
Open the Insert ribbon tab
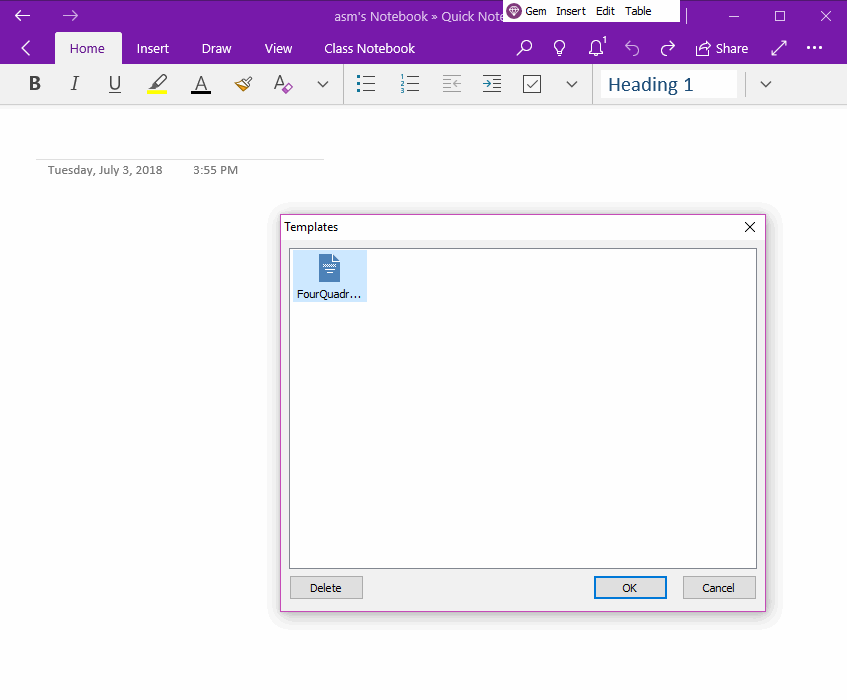152,49
